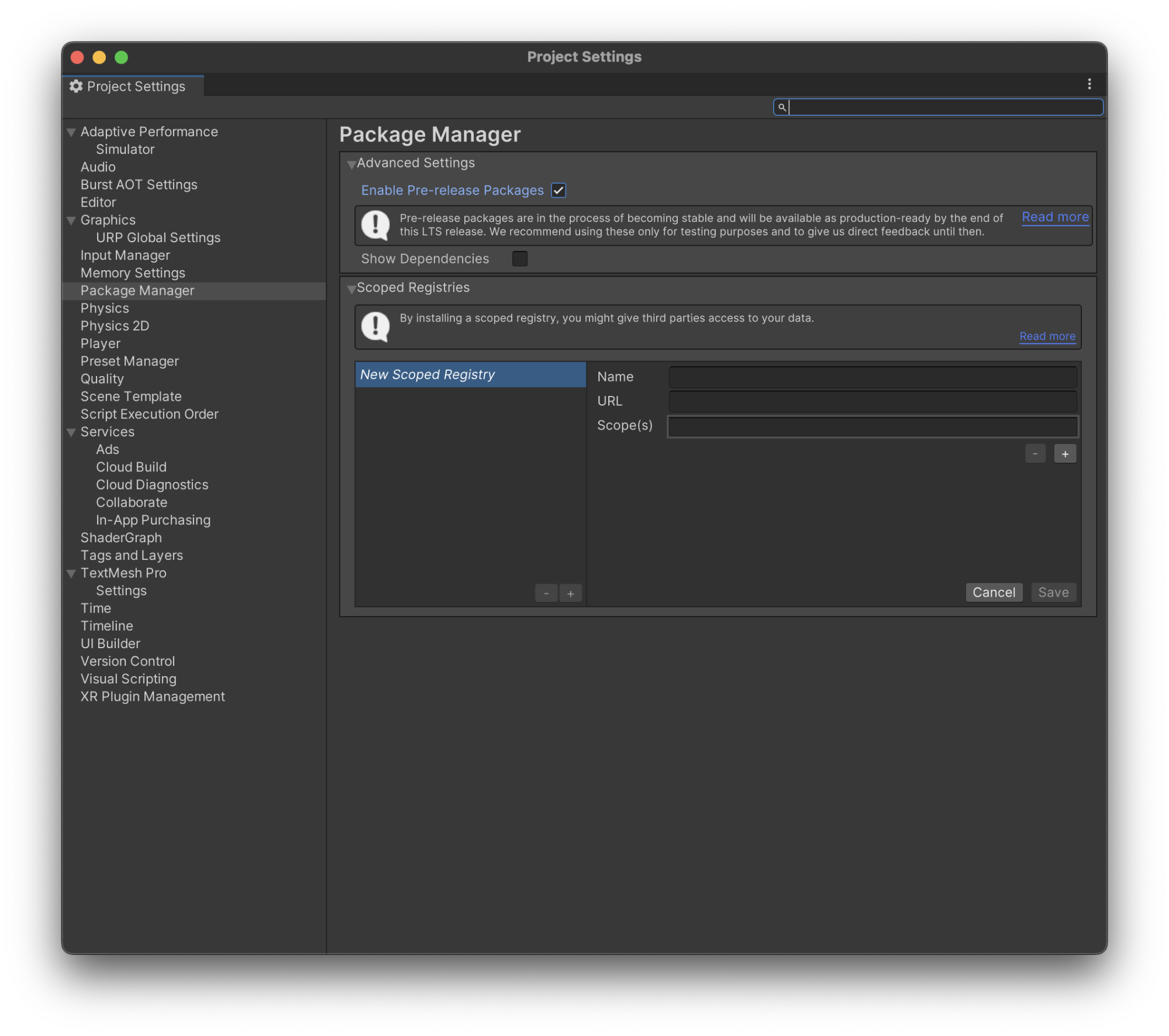The height and width of the screenshot is (1036, 1169).
Task: Expand the TextMesh Pro section
Action: pyautogui.click(x=71, y=572)
